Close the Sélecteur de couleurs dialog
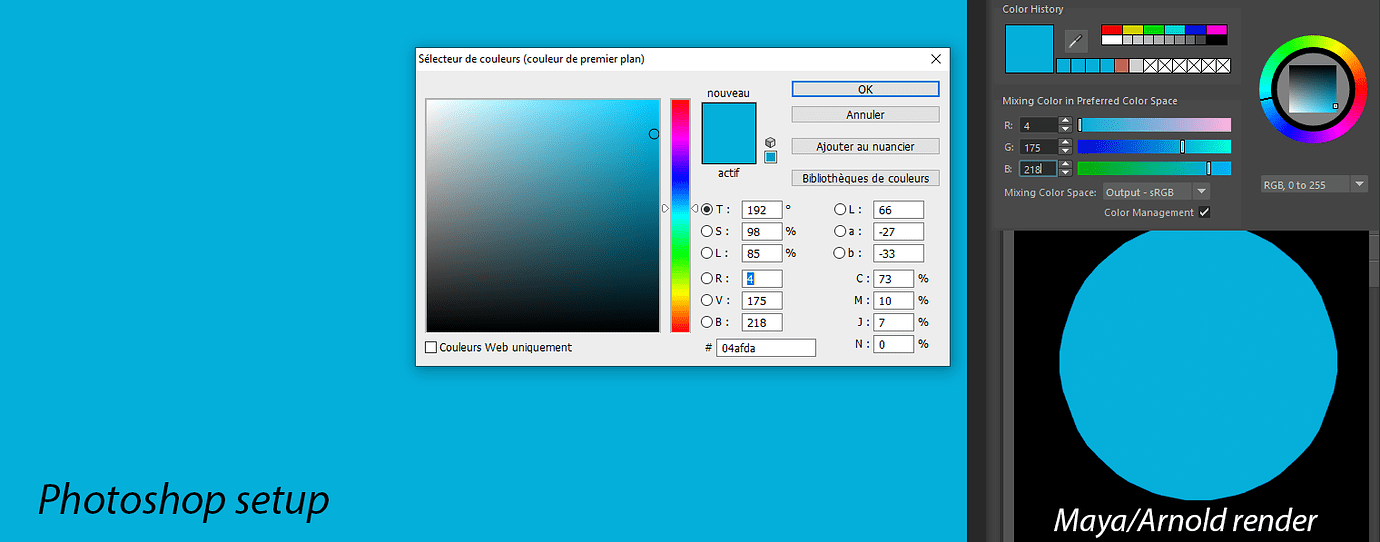The image size is (1380, 542). [936, 59]
